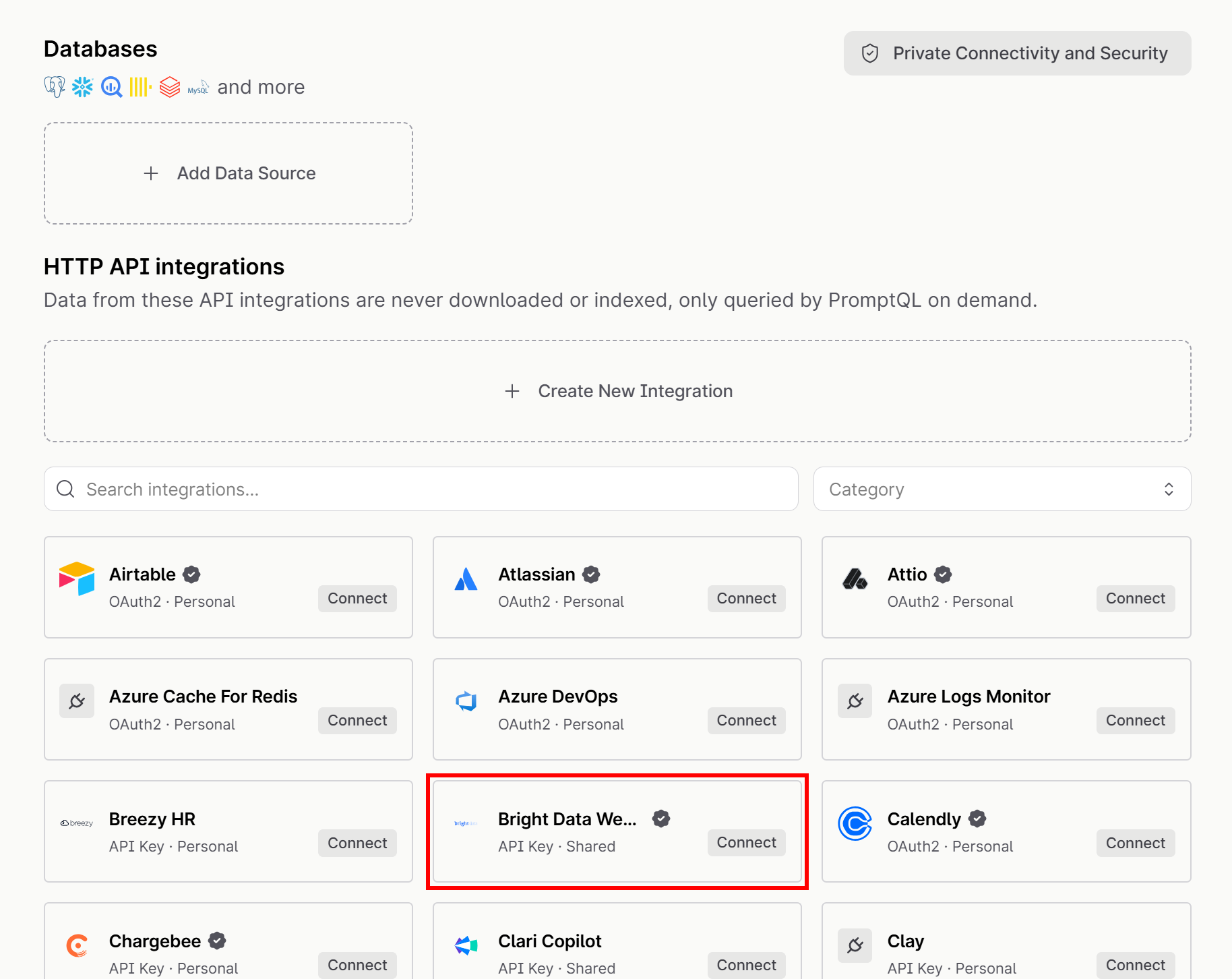Click the Airtable logo icon
The height and width of the screenshot is (979, 1232).
click(77, 578)
